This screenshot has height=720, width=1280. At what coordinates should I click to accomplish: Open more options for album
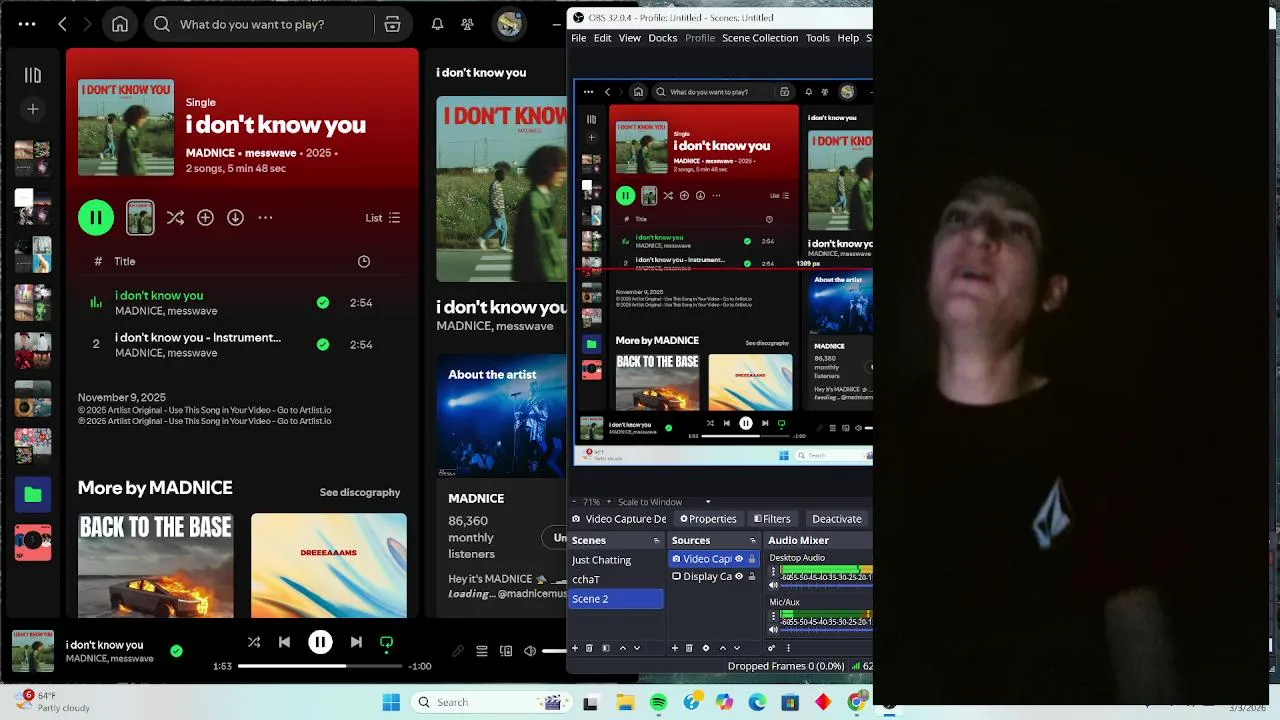(x=265, y=217)
